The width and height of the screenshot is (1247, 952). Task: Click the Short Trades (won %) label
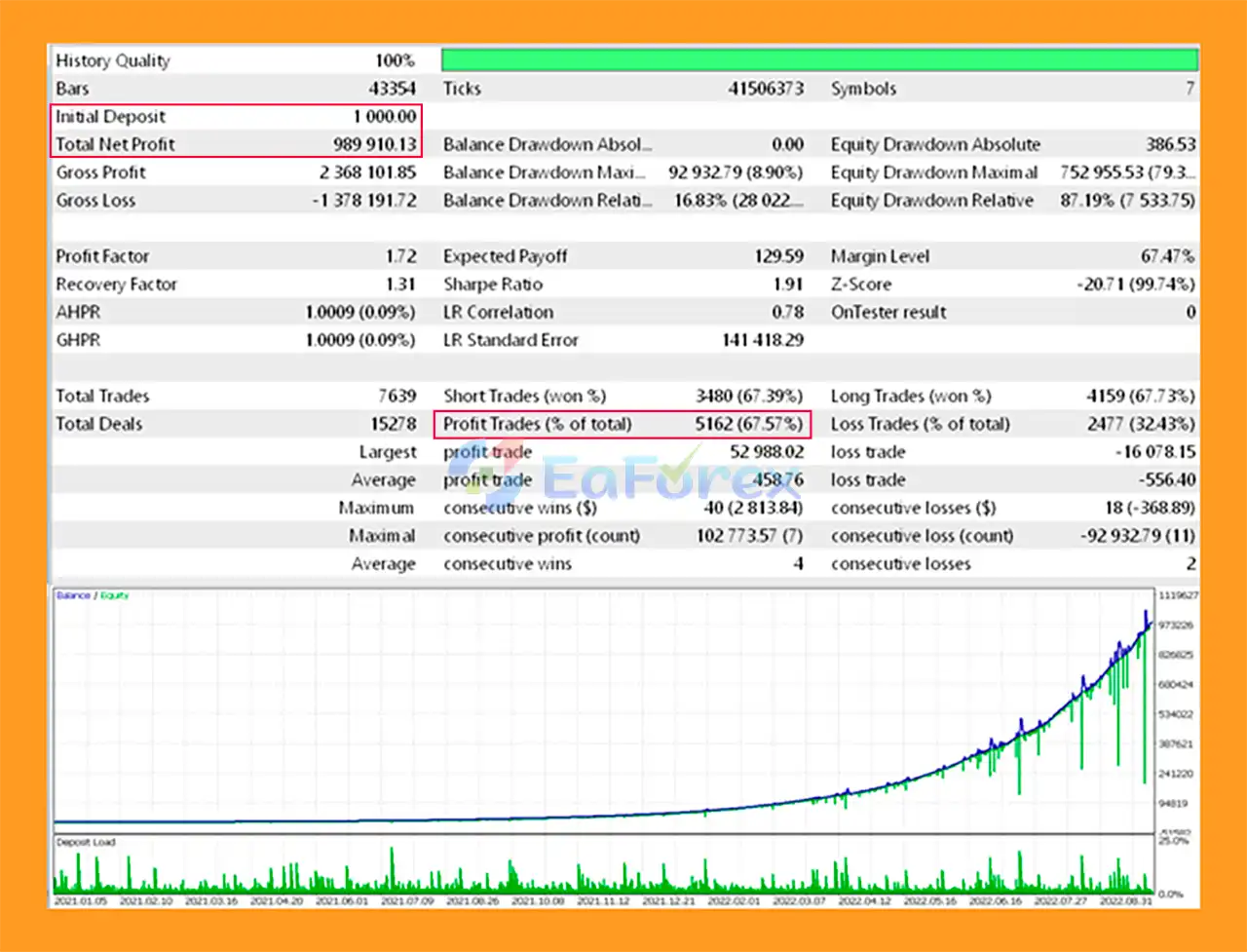coord(524,397)
